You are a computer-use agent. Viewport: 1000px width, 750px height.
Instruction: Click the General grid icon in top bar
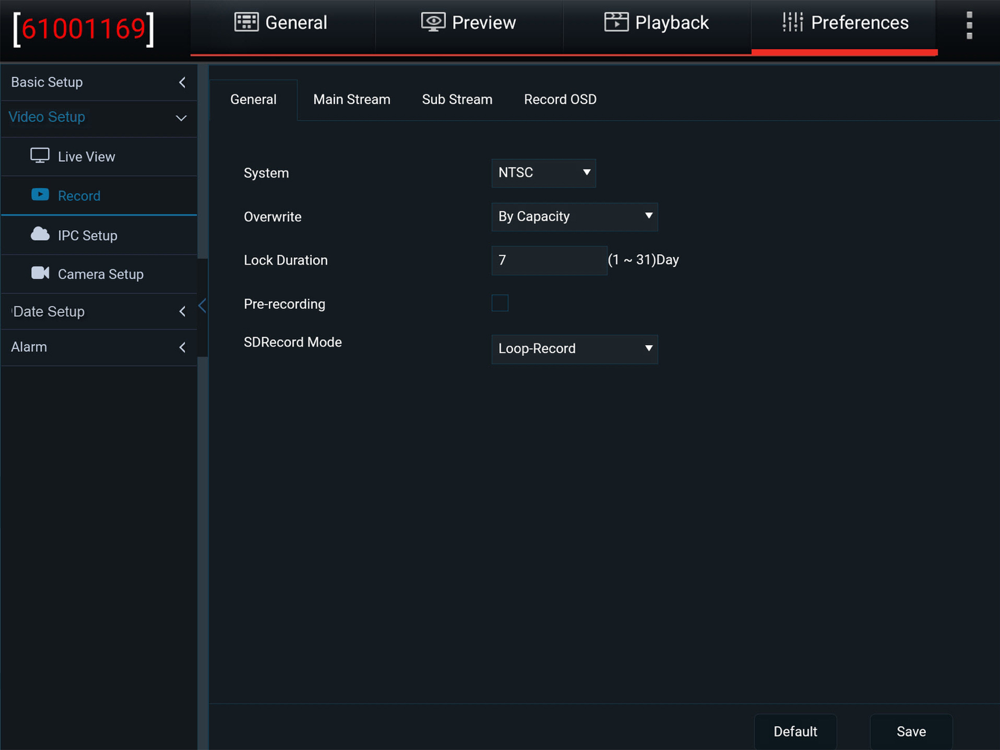(x=246, y=22)
